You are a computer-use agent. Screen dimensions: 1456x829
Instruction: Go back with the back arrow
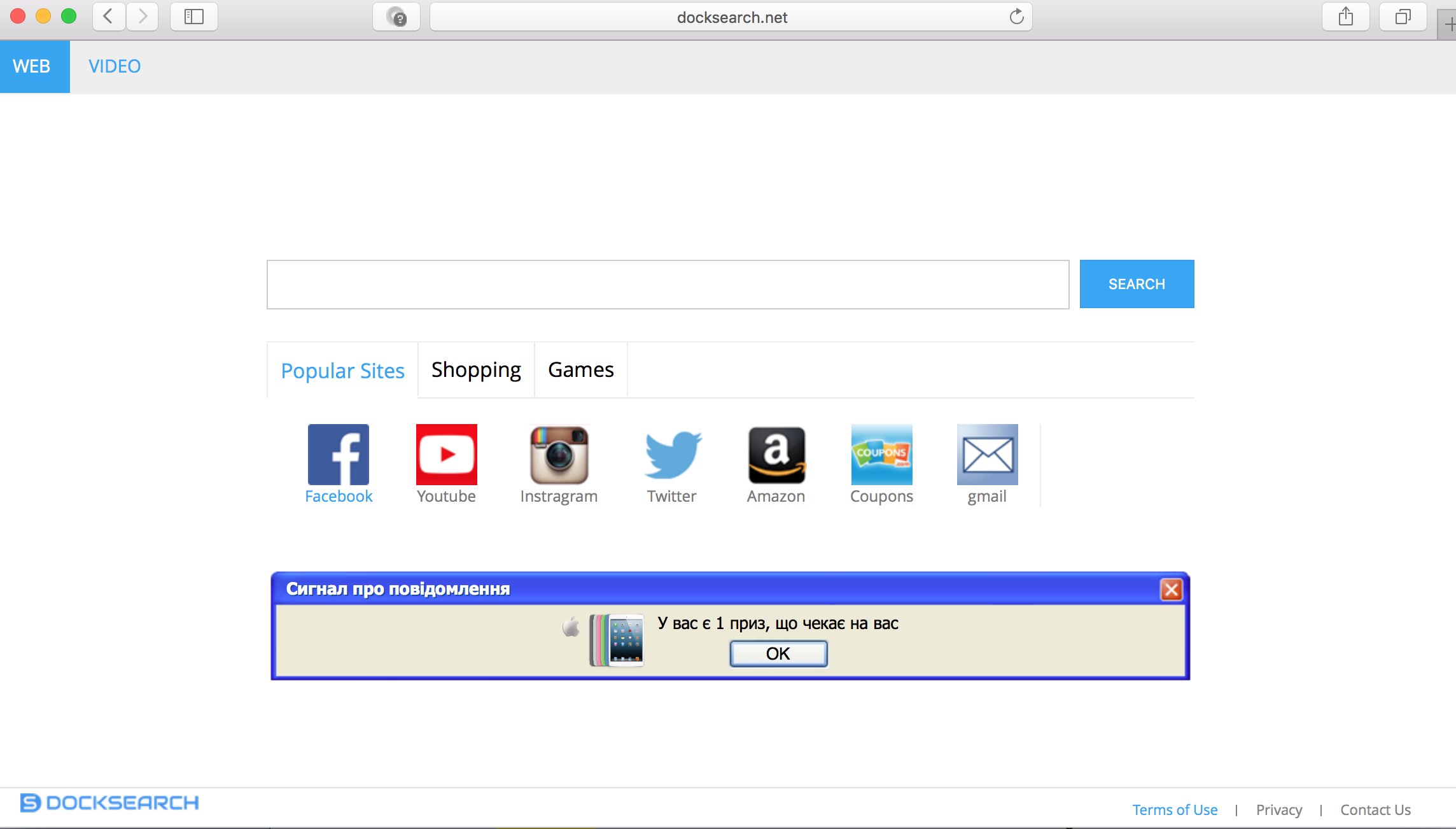coord(109,17)
